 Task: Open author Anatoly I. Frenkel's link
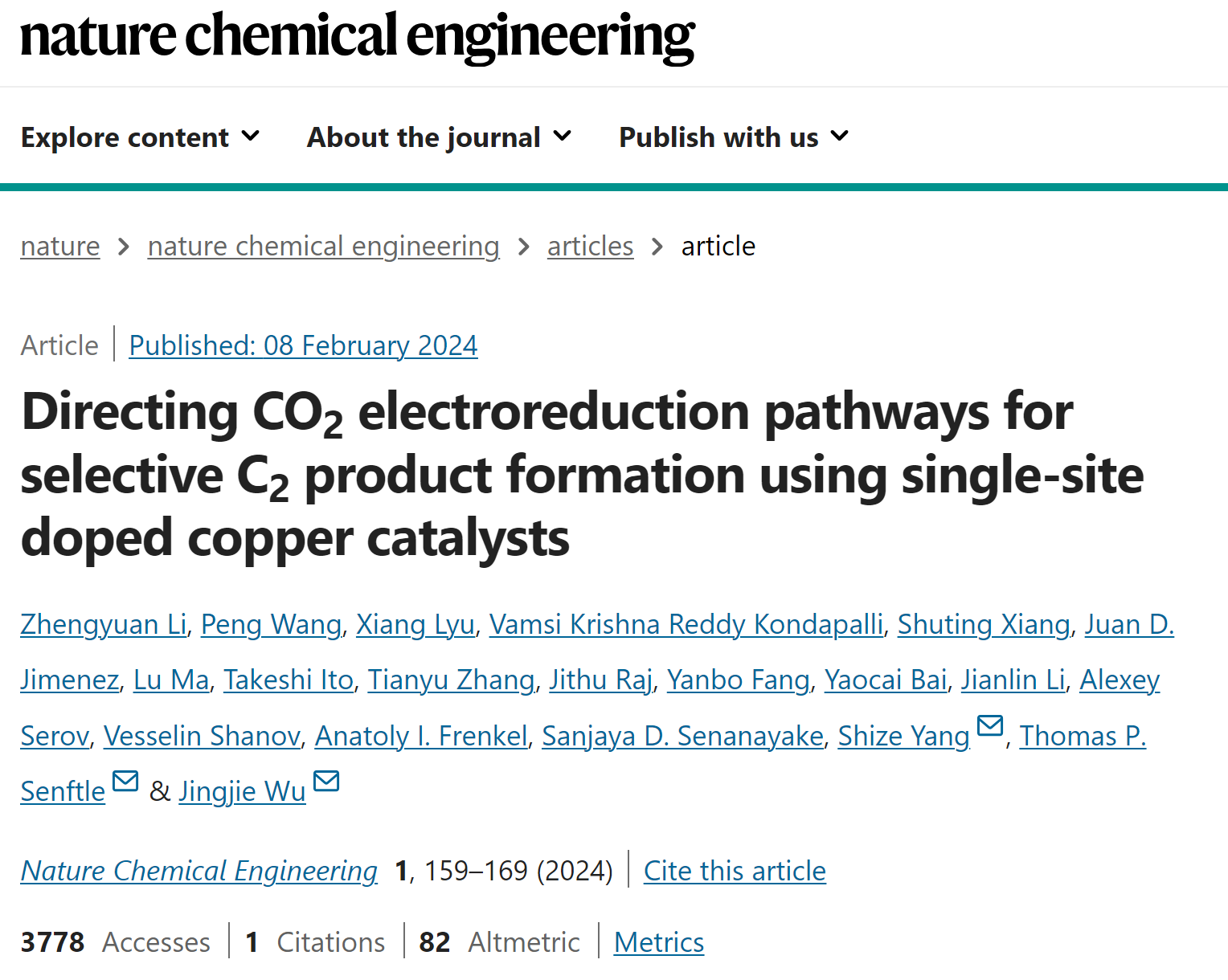tap(421, 736)
